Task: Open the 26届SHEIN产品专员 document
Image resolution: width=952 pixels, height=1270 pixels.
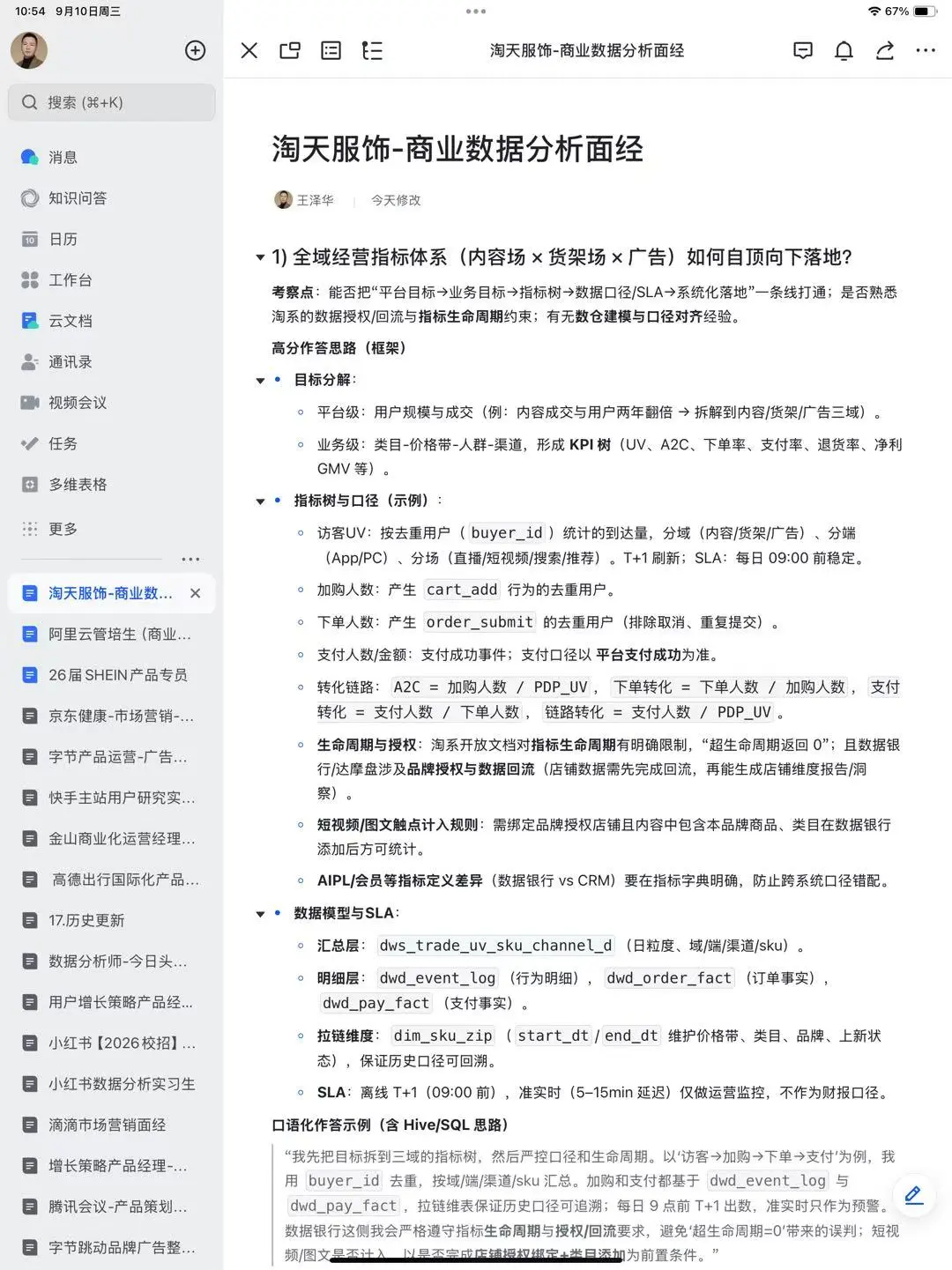Action: [x=112, y=675]
